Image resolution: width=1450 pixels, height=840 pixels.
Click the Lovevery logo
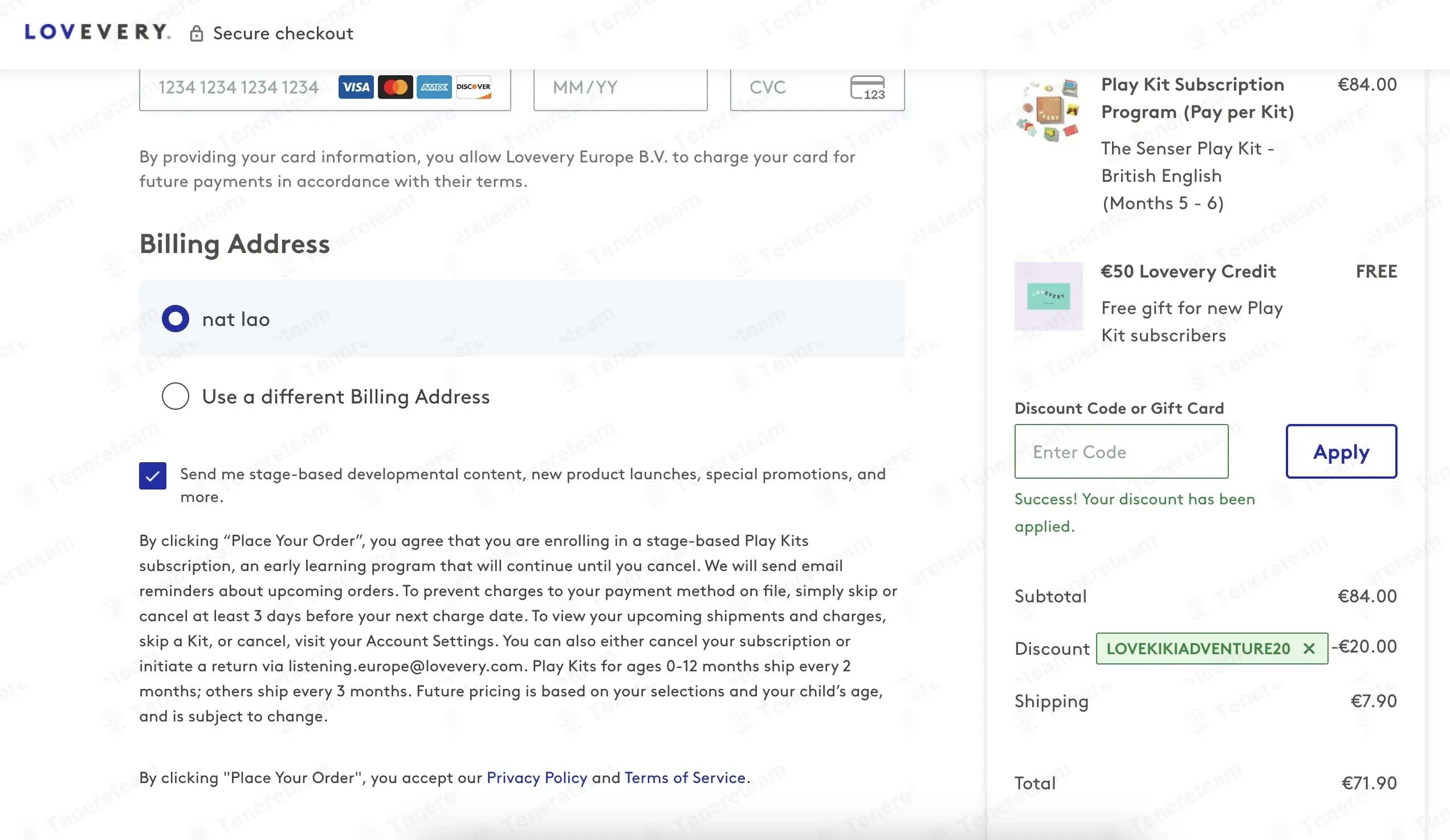97,32
